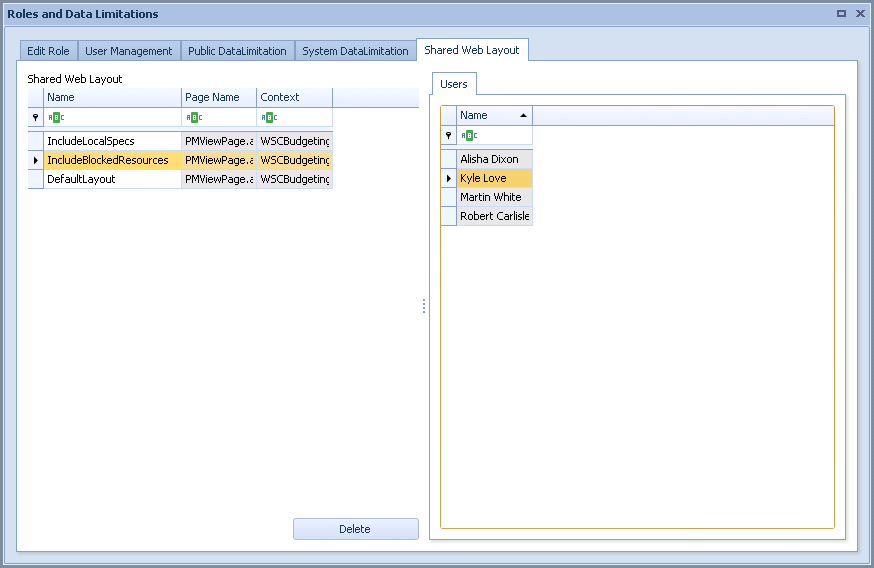Click the Users tab in right panel
Screen dimensions: 874x568
coord(454,84)
